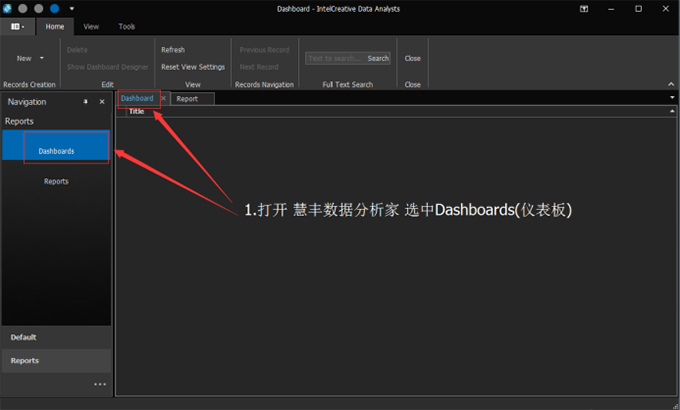This screenshot has height=410, width=680.
Task: Expand the New button dropdown arrow
Action: (42, 58)
